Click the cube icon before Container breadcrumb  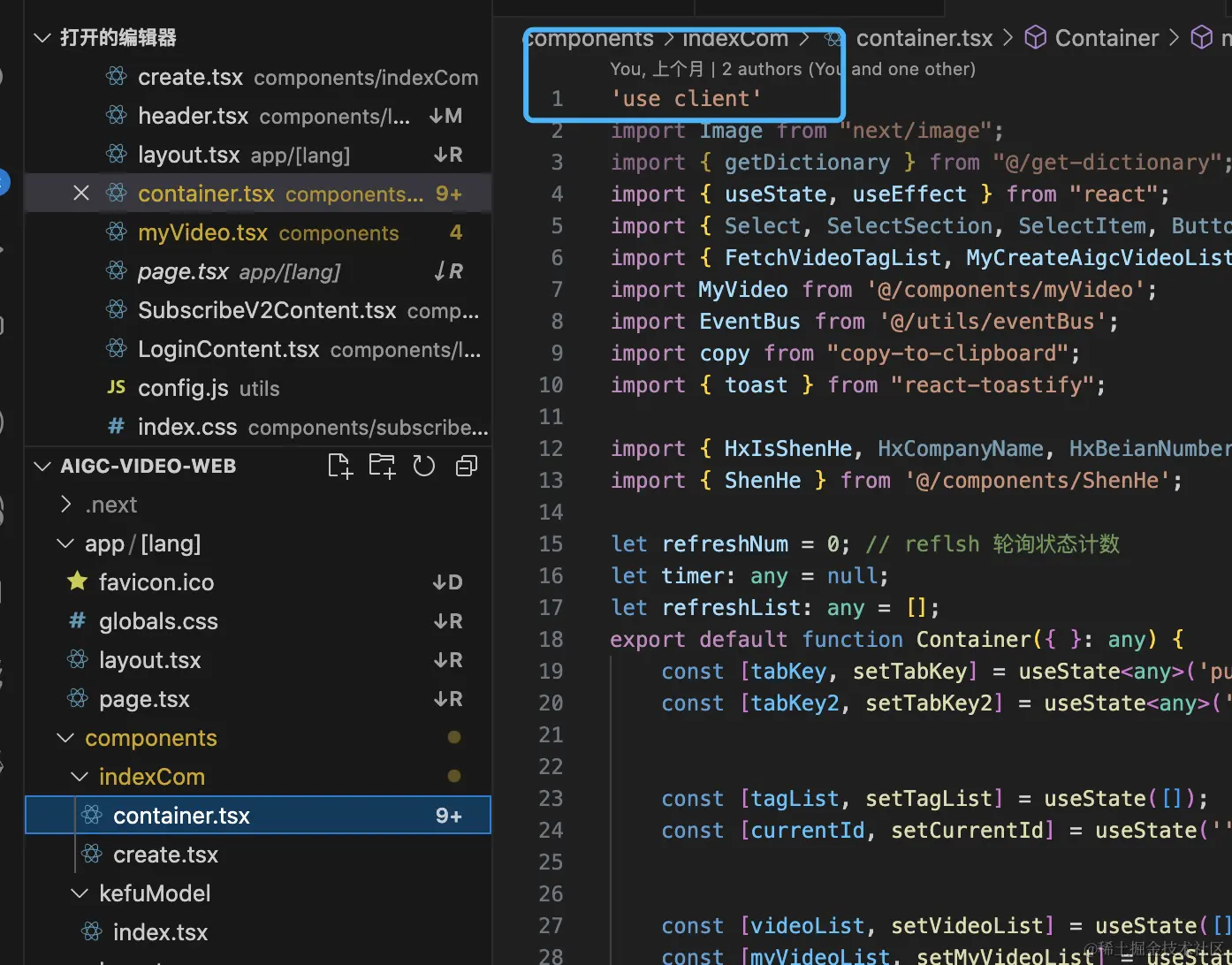pos(1036,37)
